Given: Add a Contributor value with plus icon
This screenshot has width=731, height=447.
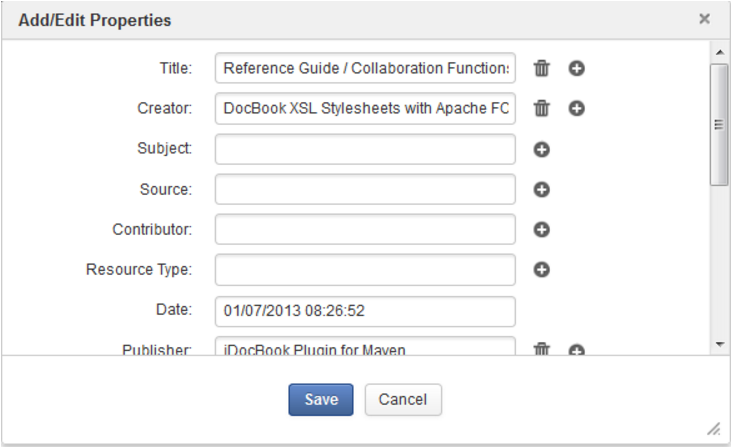Looking at the screenshot, I should tap(541, 229).
